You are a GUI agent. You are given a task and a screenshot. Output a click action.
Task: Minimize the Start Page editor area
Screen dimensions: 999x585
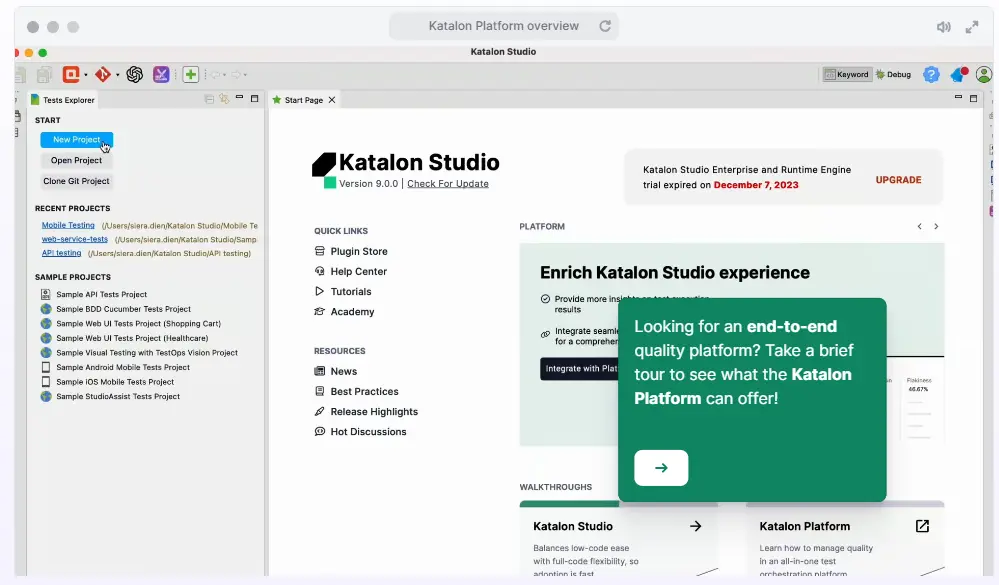(x=958, y=98)
